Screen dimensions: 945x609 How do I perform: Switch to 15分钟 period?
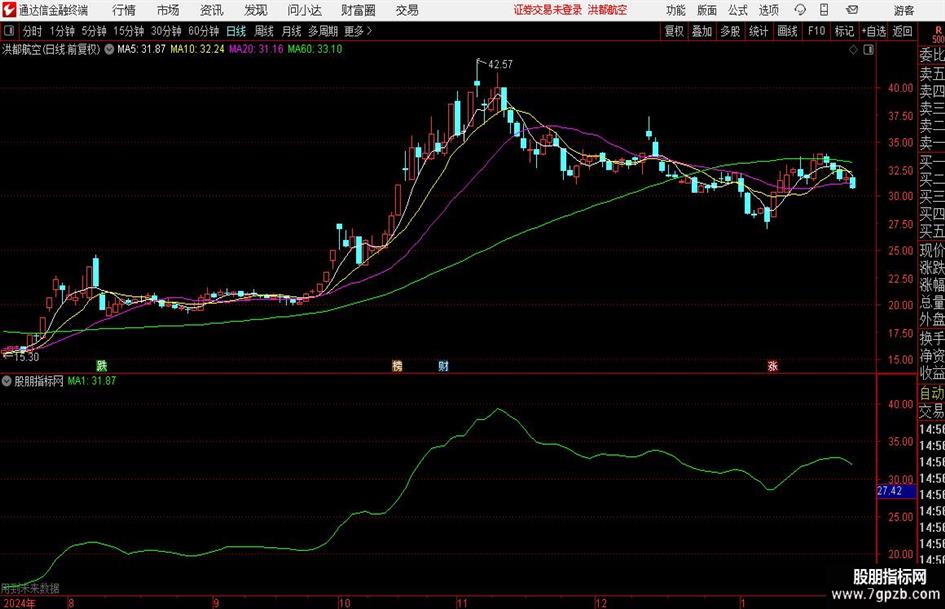pyautogui.click(x=129, y=31)
